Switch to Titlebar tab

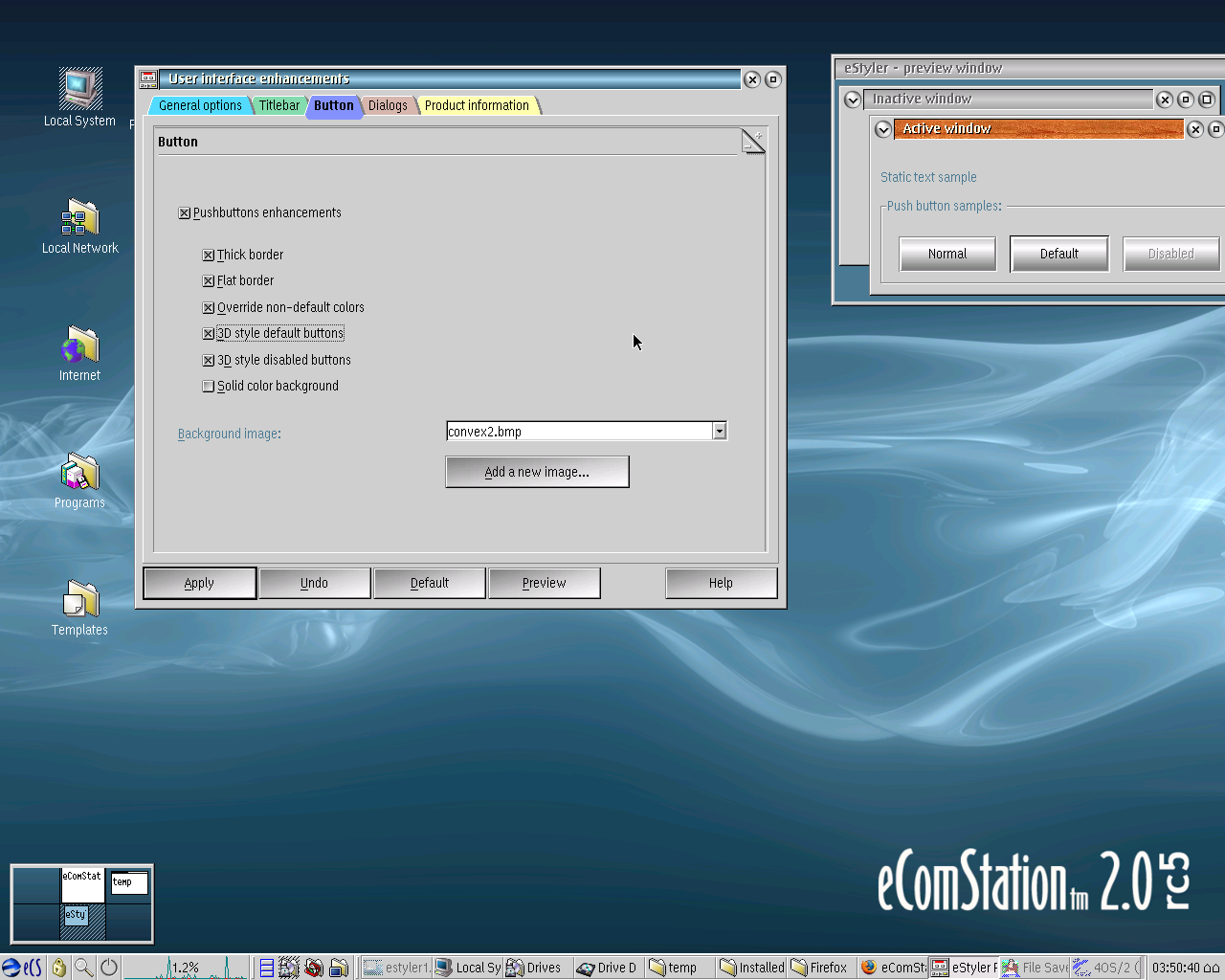pyautogui.click(x=278, y=105)
